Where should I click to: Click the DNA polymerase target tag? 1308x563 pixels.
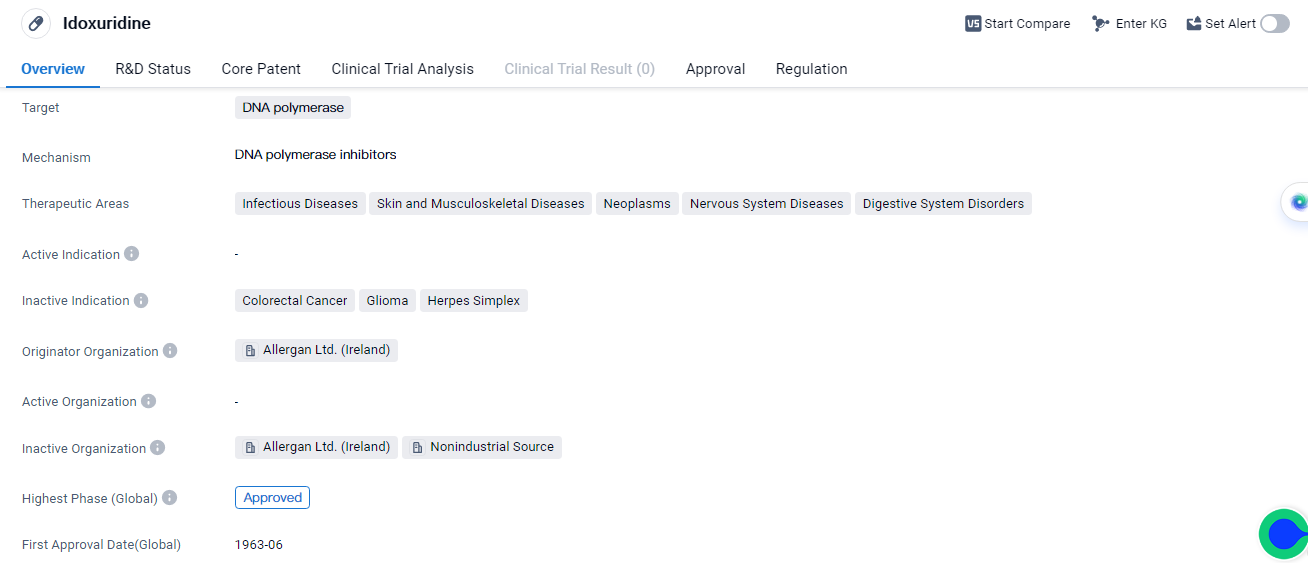click(293, 108)
